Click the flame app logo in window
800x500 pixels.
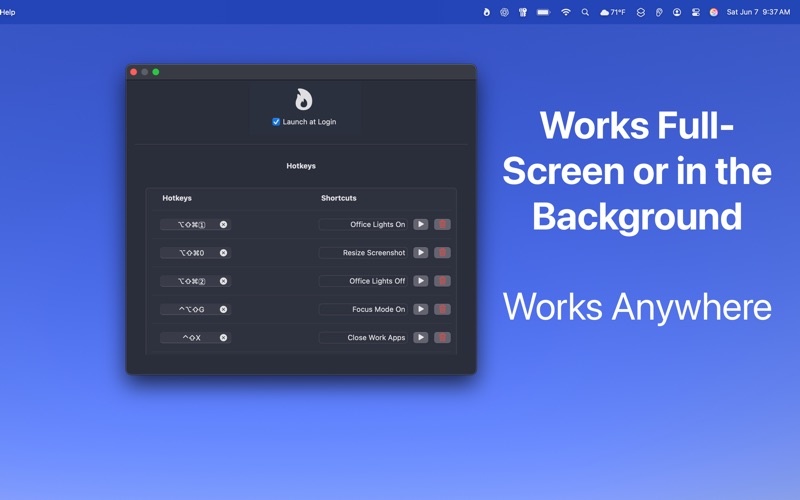pos(304,99)
